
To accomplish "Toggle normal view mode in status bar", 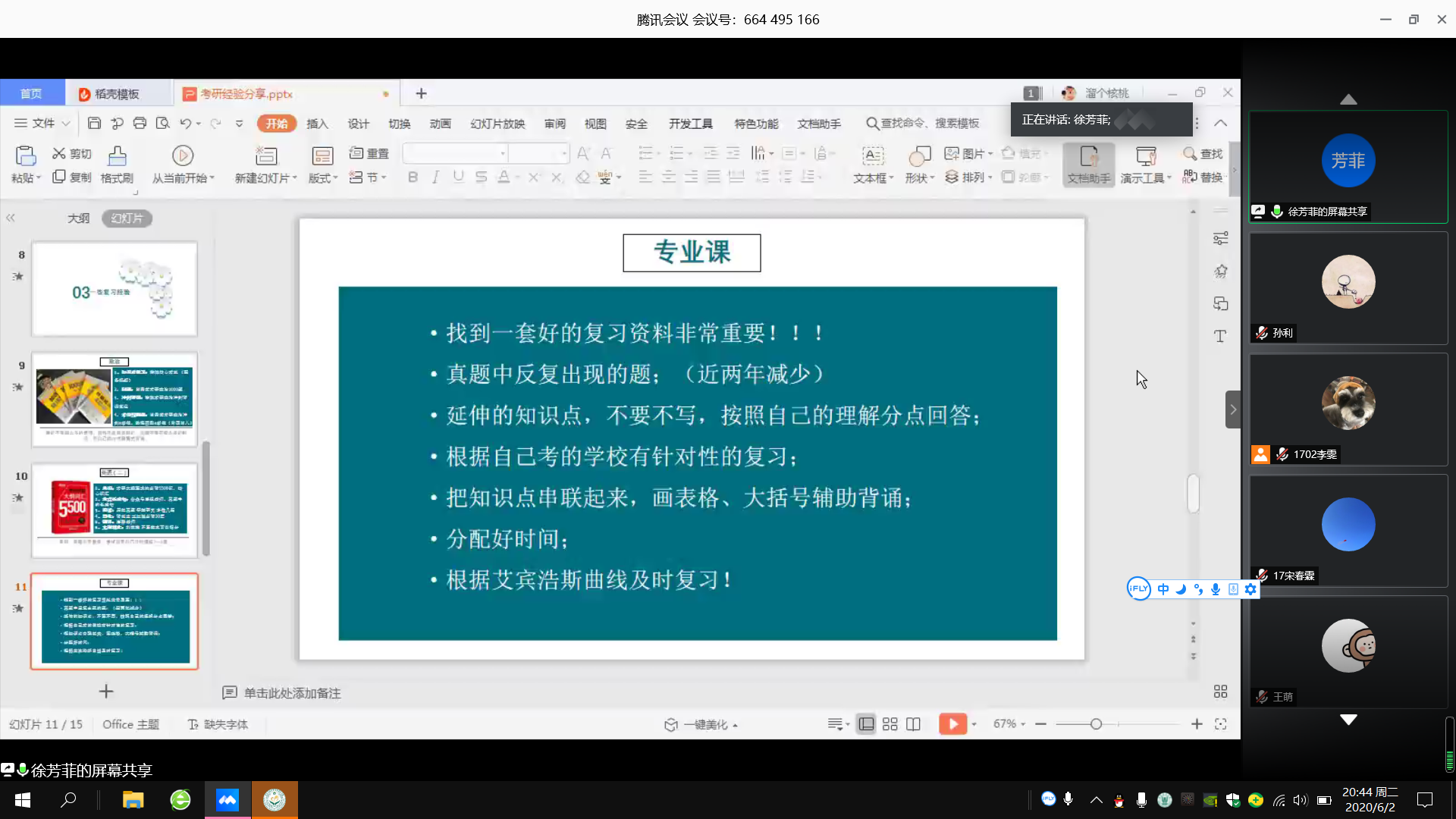I will click(866, 724).
